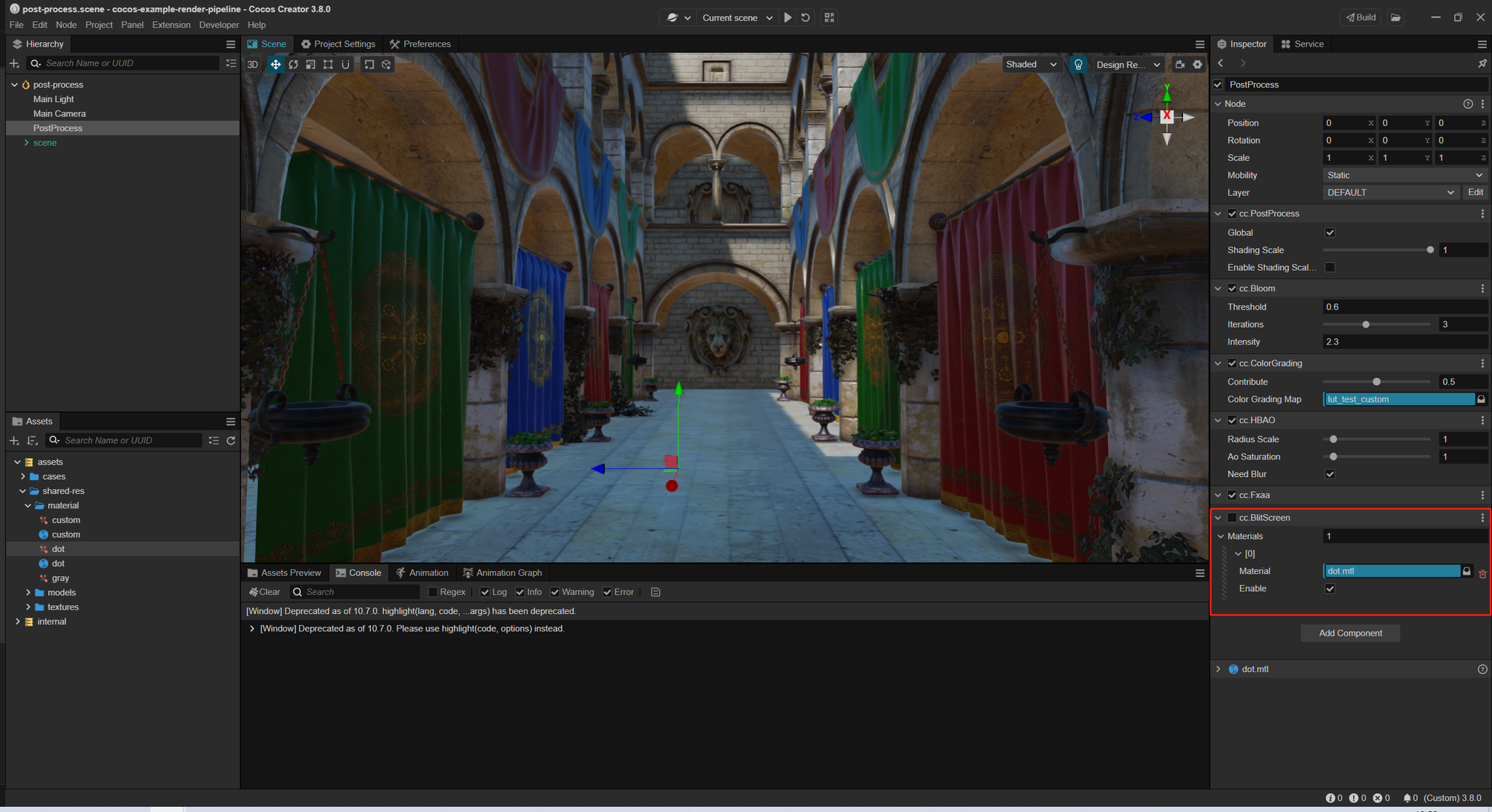The width and height of the screenshot is (1492, 812).
Task: Open the preview QR code icon
Action: click(x=829, y=17)
